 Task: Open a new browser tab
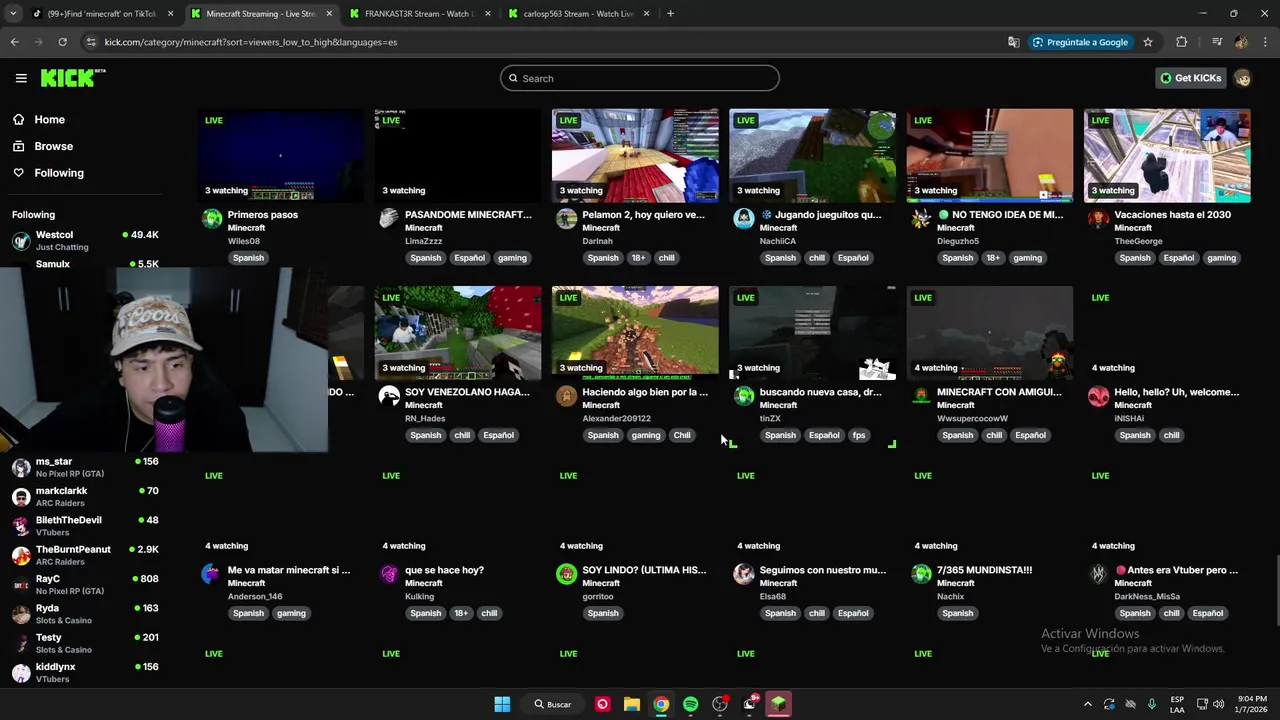click(670, 14)
